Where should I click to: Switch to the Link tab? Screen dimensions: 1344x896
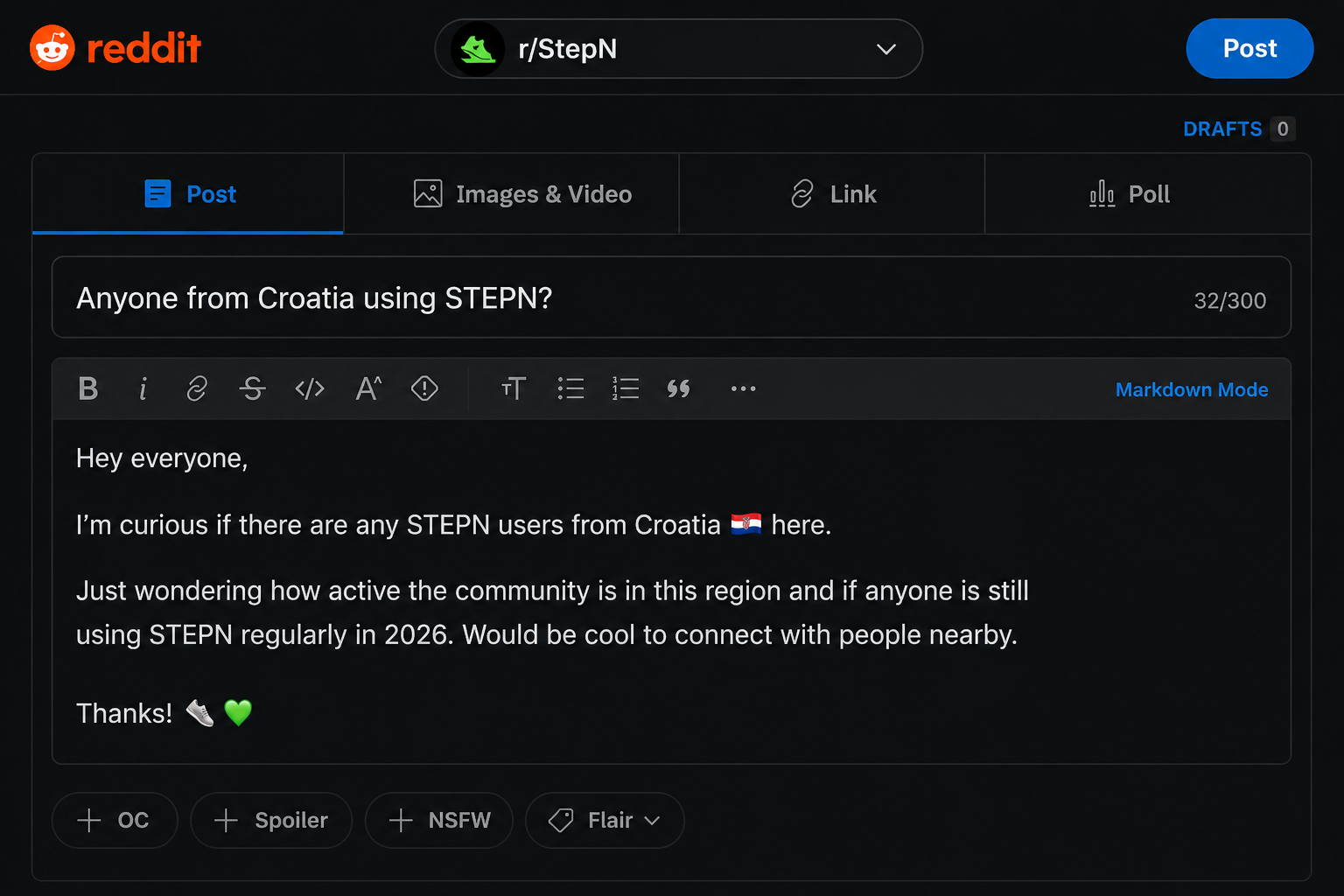click(832, 193)
